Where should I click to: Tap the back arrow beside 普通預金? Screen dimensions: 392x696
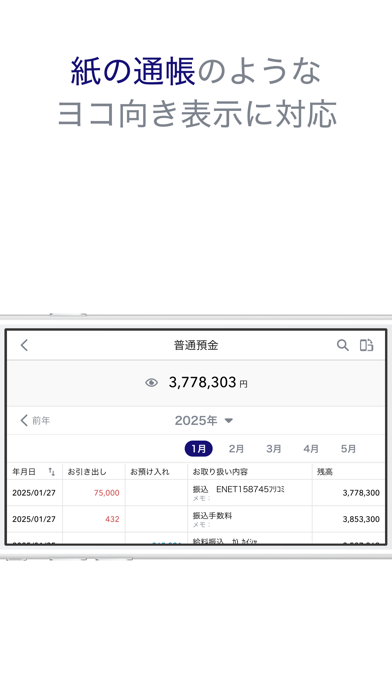click(24, 345)
